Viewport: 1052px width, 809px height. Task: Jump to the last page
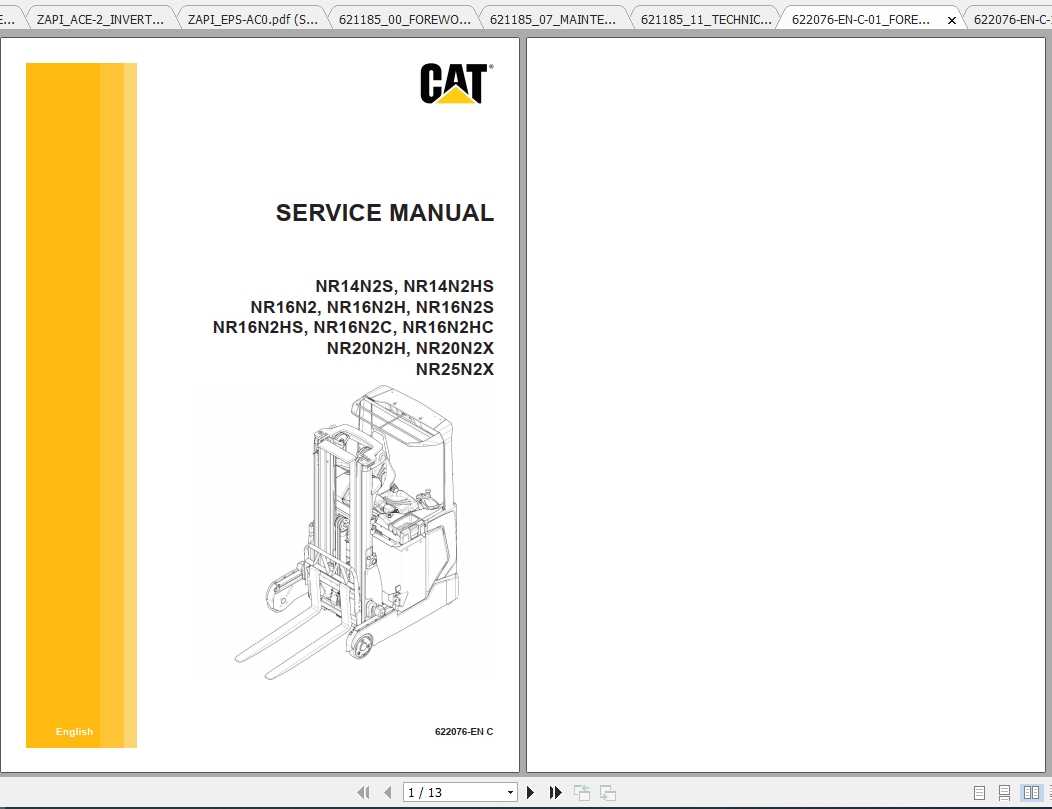(556, 792)
